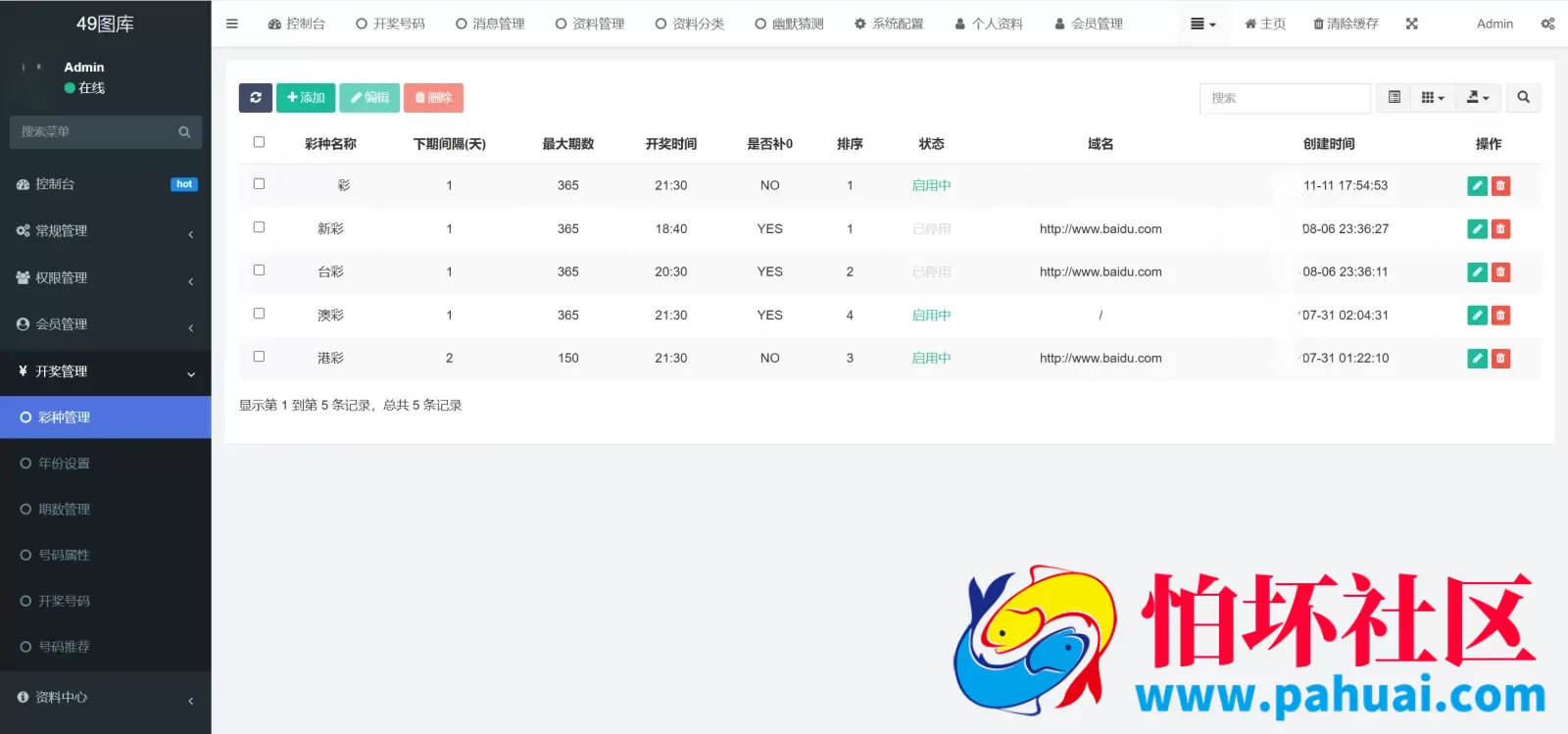Open the column selector grid dropdown
The height and width of the screenshot is (734, 1568).
click(x=1433, y=98)
